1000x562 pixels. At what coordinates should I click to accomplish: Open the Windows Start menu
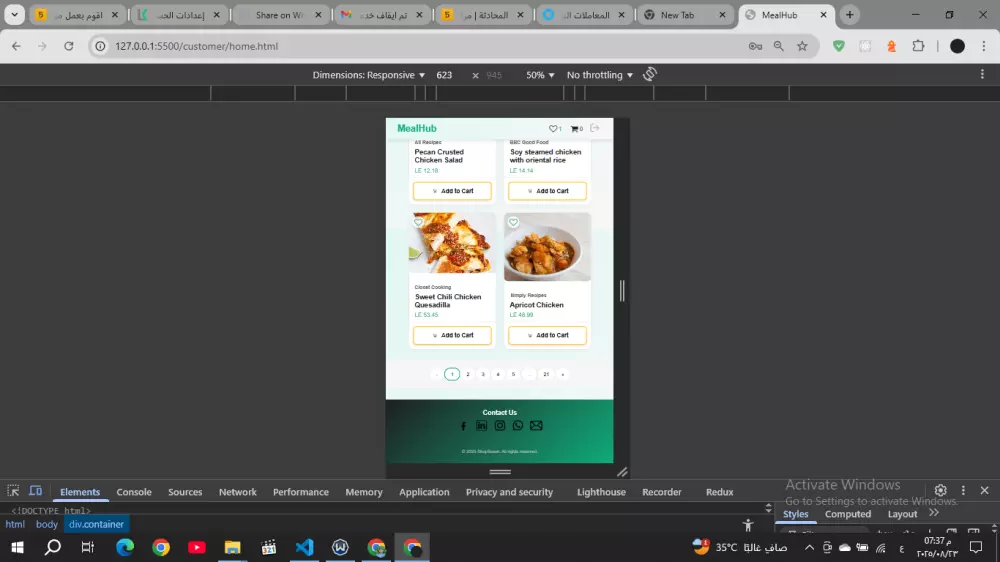[x=17, y=547]
